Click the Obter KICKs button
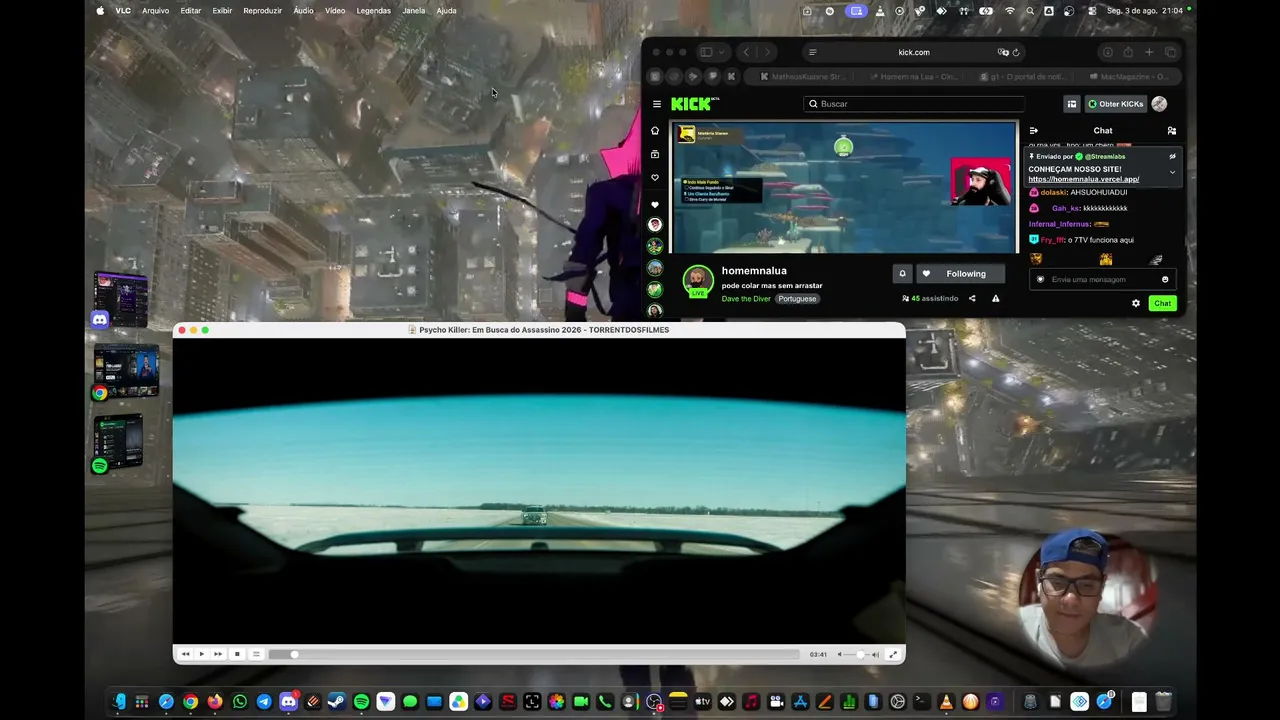This screenshot has width=1280, height=720. [x=1115, y=104]
